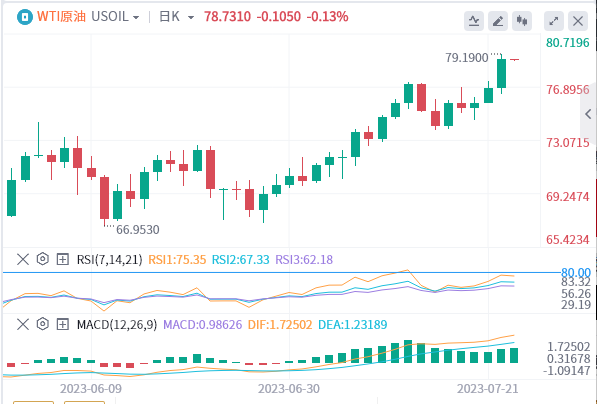Add panel using MACD plus-box icon
The image size is (597, 404).
(x=62, y=325)
